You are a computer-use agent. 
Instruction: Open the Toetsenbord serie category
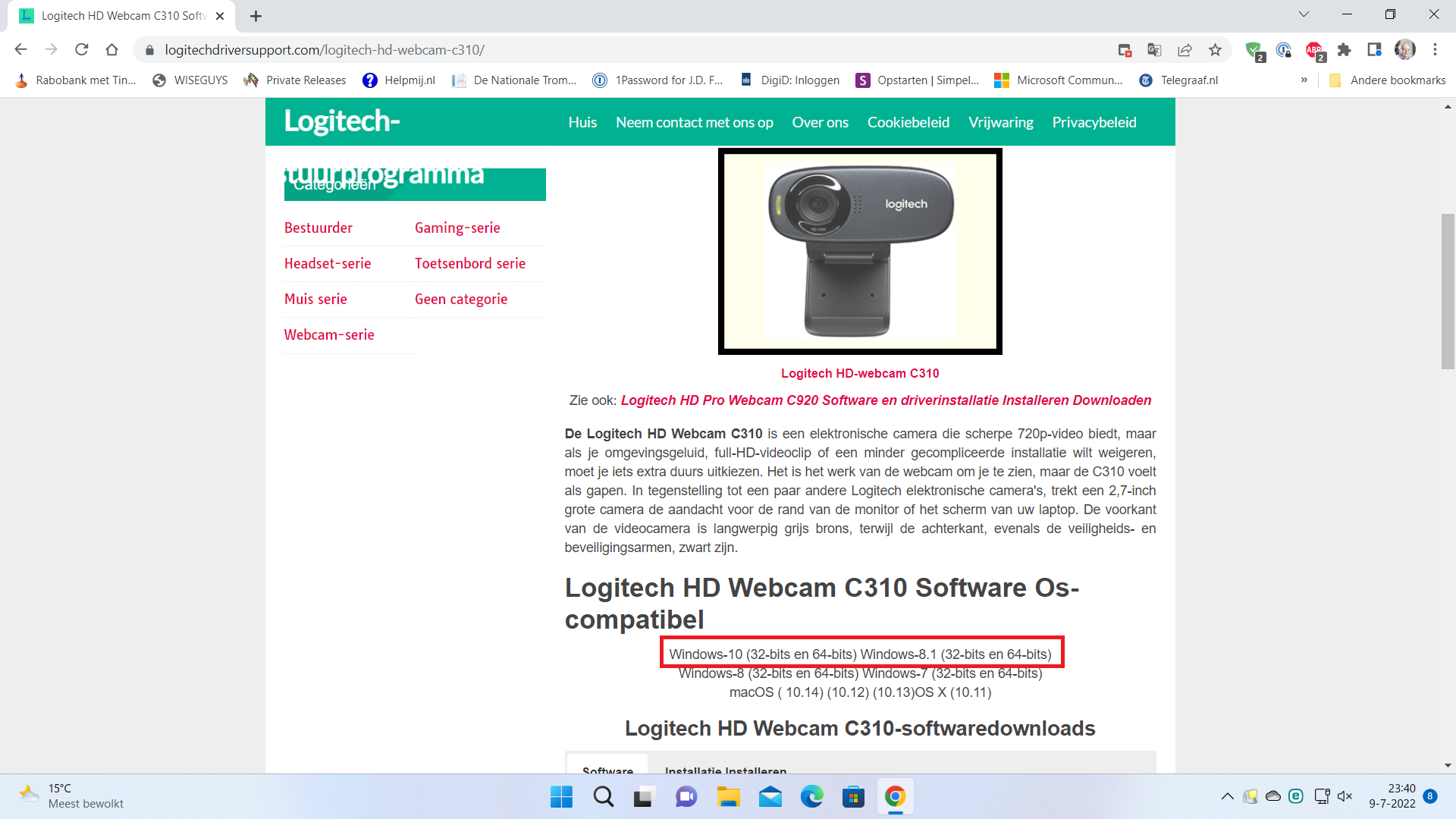click(x=470, y=264)
